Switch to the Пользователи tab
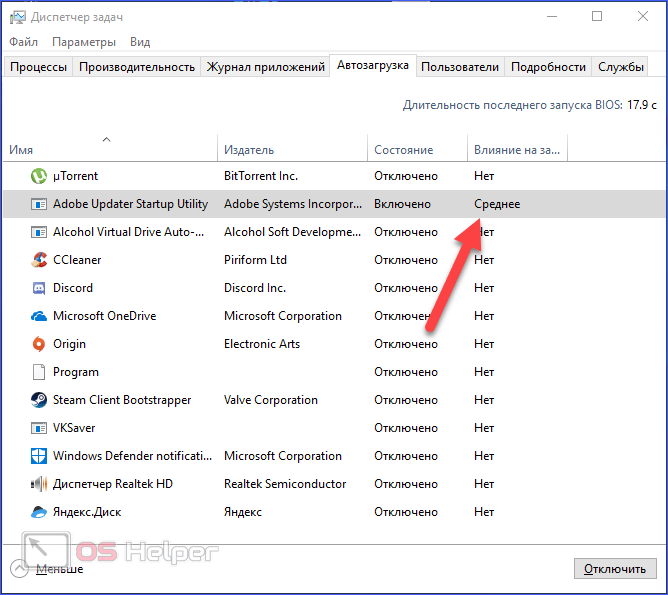The image size is (668, 595). 460,67
